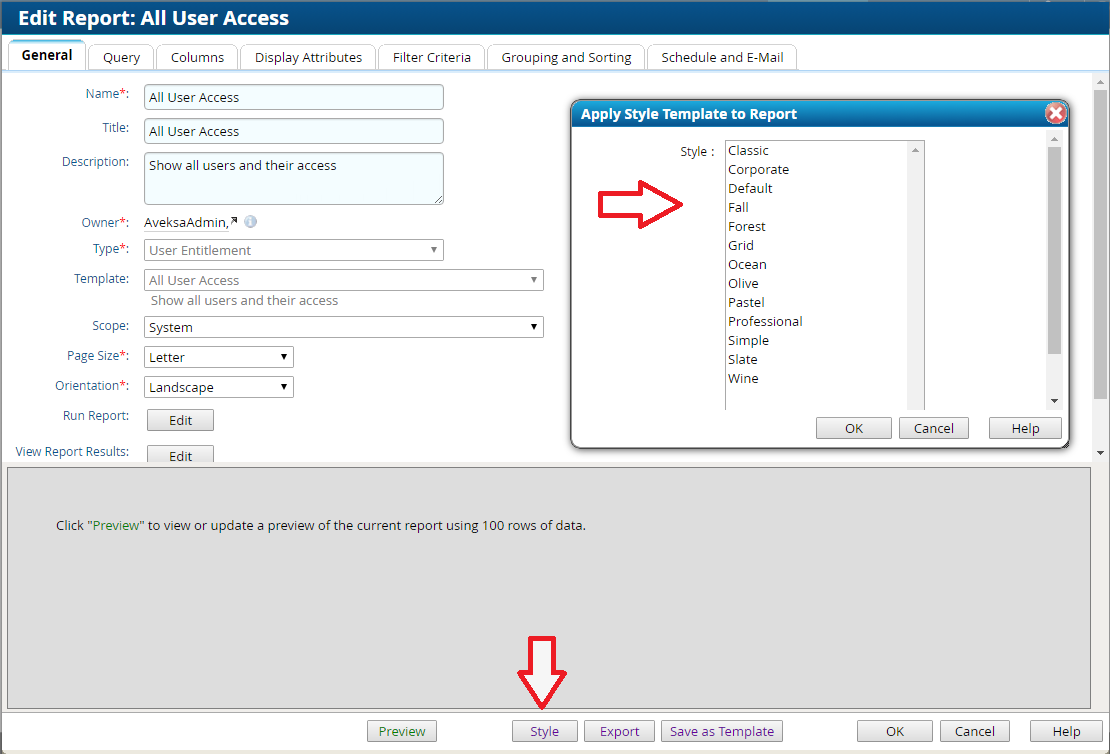Open the Orientation dropdown

point(284,386)
